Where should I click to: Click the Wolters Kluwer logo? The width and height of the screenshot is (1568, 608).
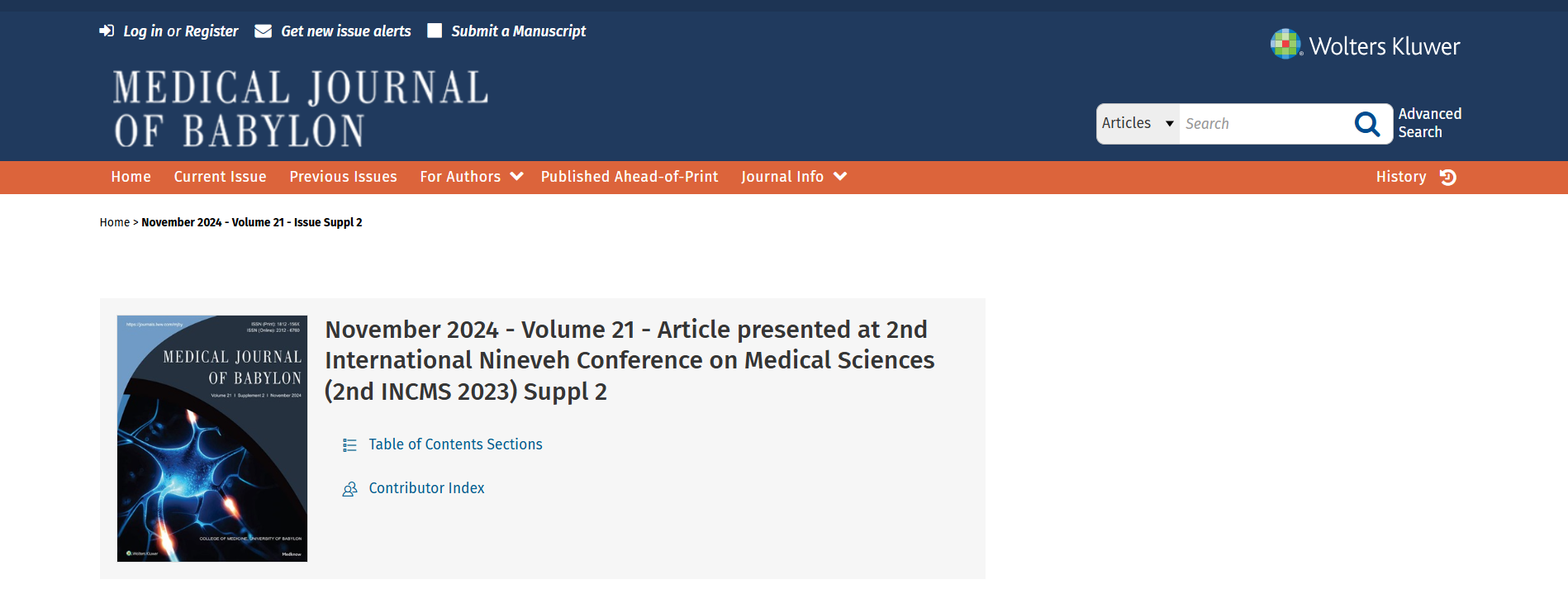pos(1365,45)
